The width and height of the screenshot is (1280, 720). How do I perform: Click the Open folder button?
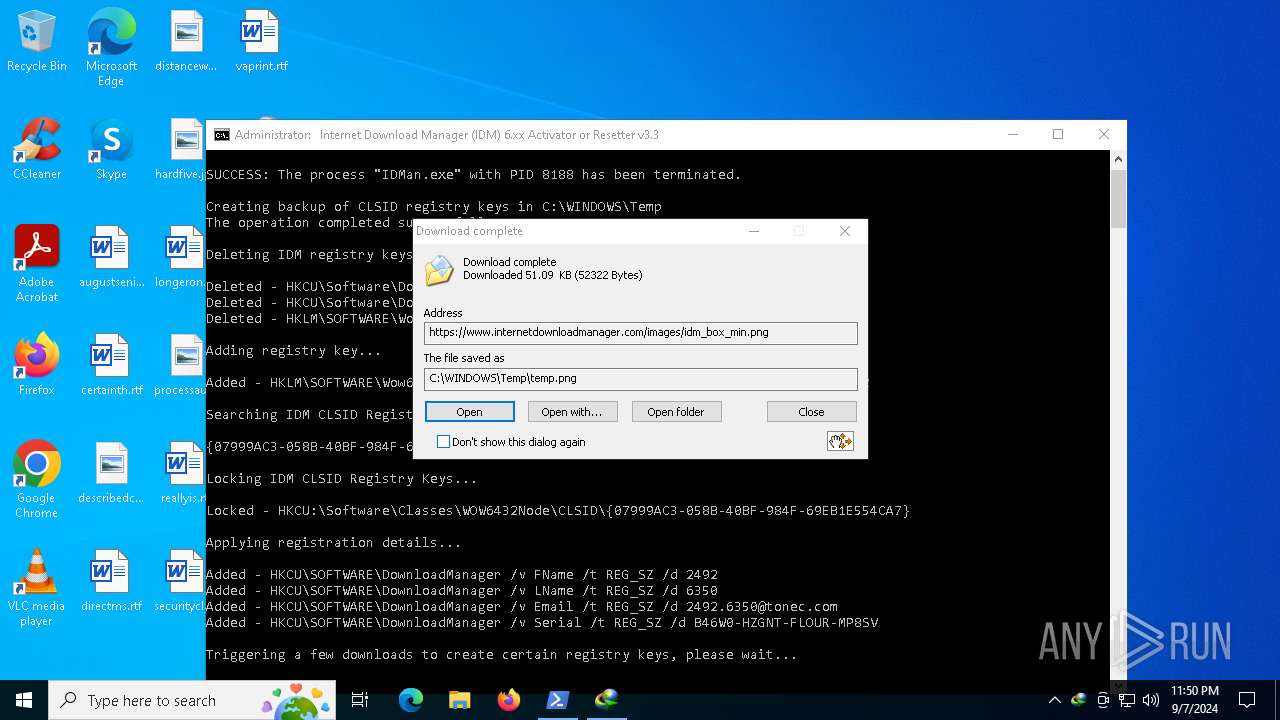pyautogui.click(x=676, y=412)
